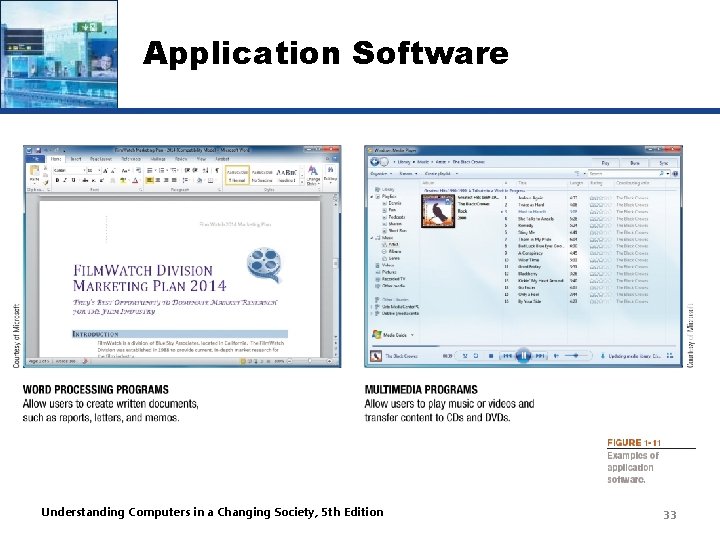Click the Back button in Media Player
The image size is (720, 540).
coord(375,162)
